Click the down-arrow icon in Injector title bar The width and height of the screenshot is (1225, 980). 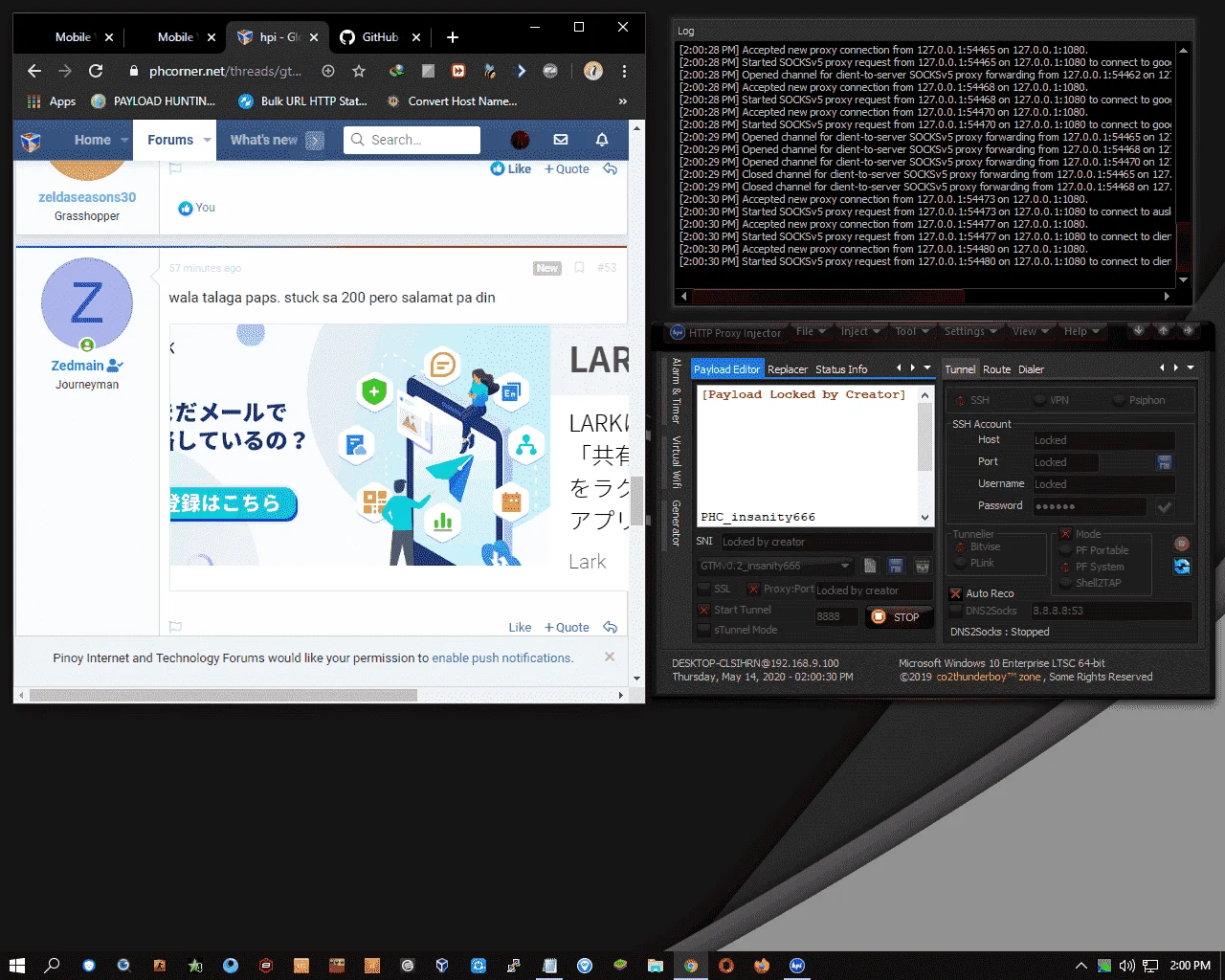point(1139,331)
